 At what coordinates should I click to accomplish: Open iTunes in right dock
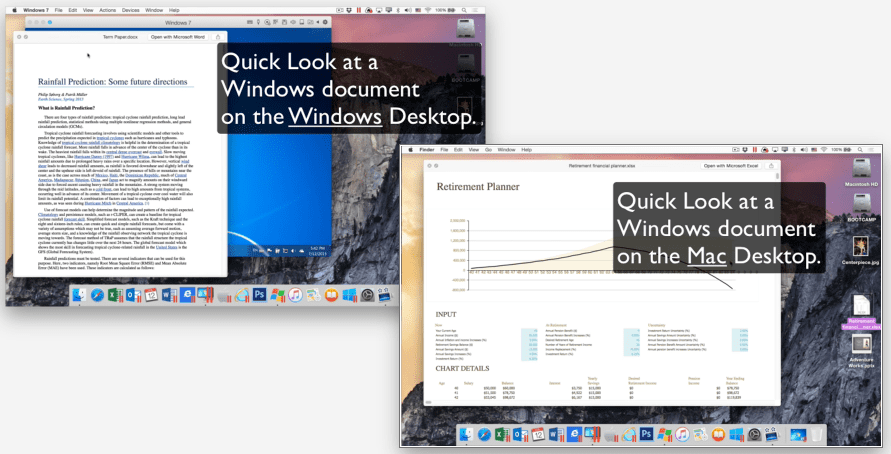click(682, 435)
